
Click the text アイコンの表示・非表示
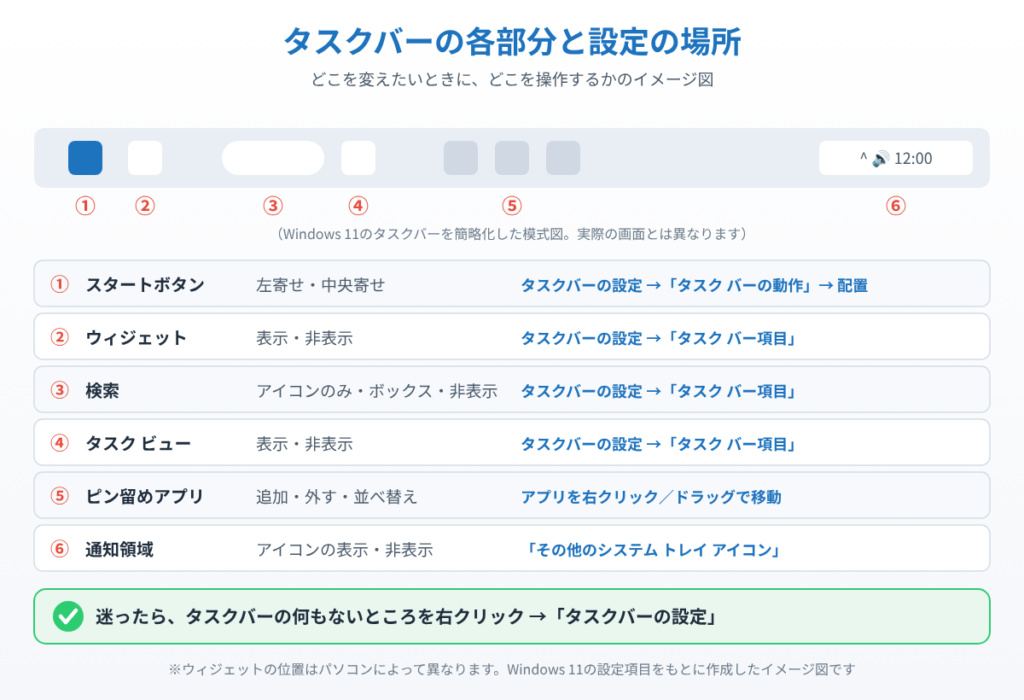345,550
